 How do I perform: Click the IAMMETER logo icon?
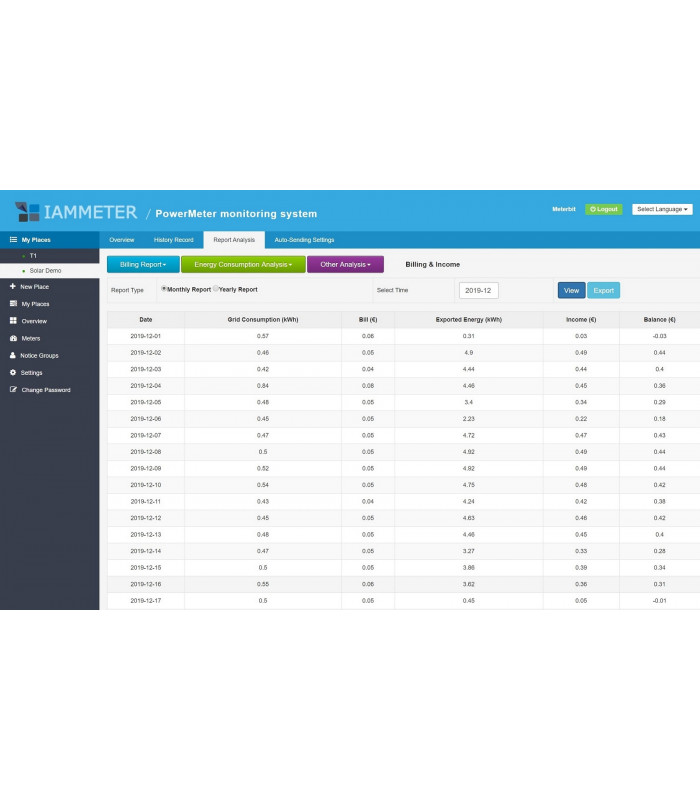pyautogui.click(x=27, y=211)
